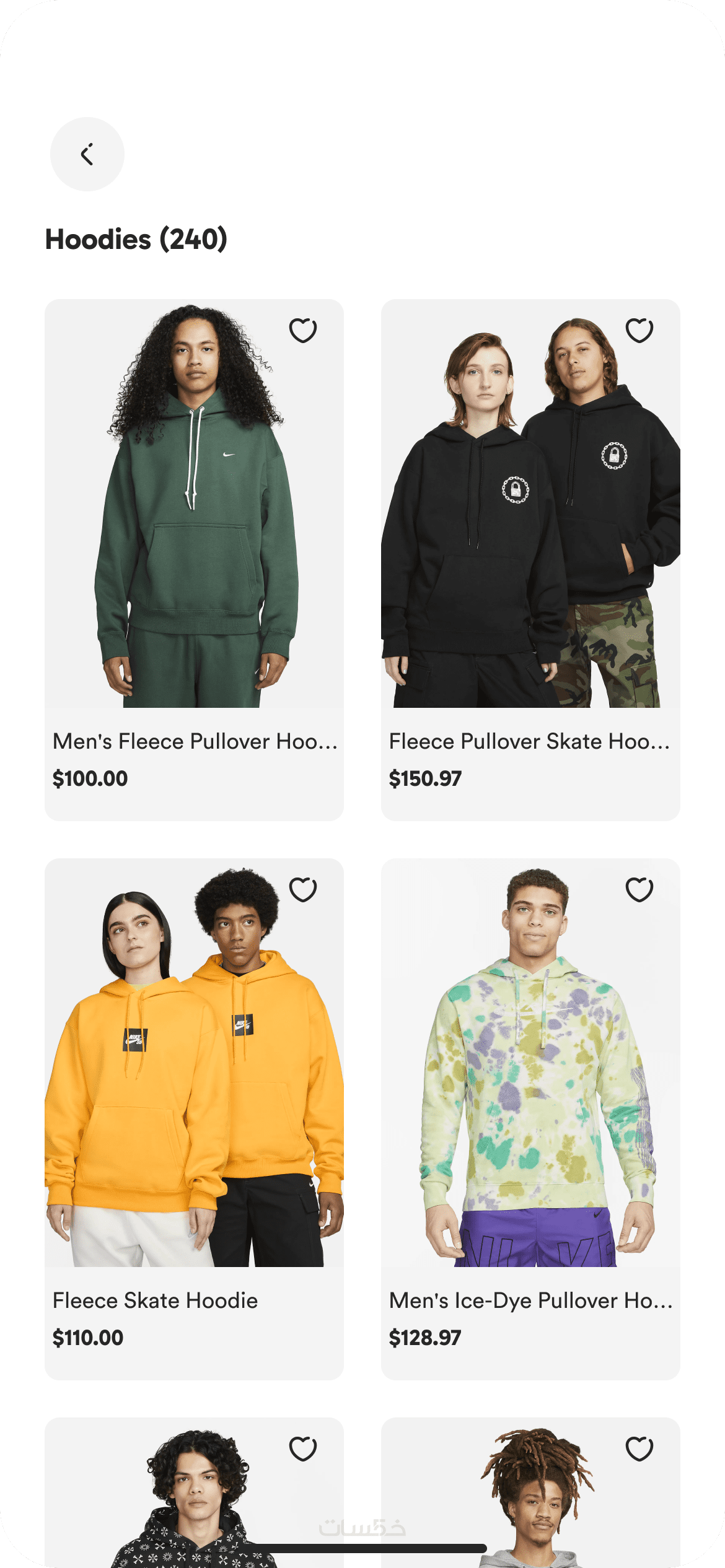Image resolution: width=725 pixels, height=1568 pixels.
Task: Open the green hoodie product image
Action: point(194,503)
